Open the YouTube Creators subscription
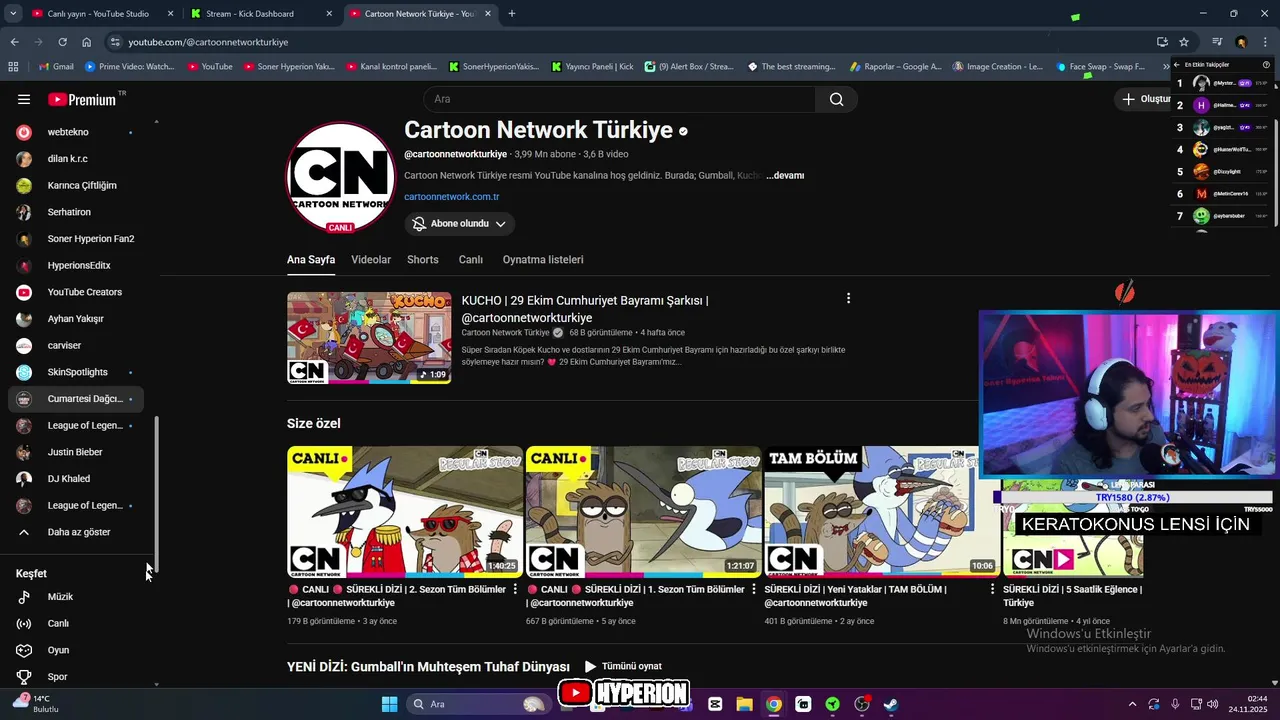 click(76, 292)
